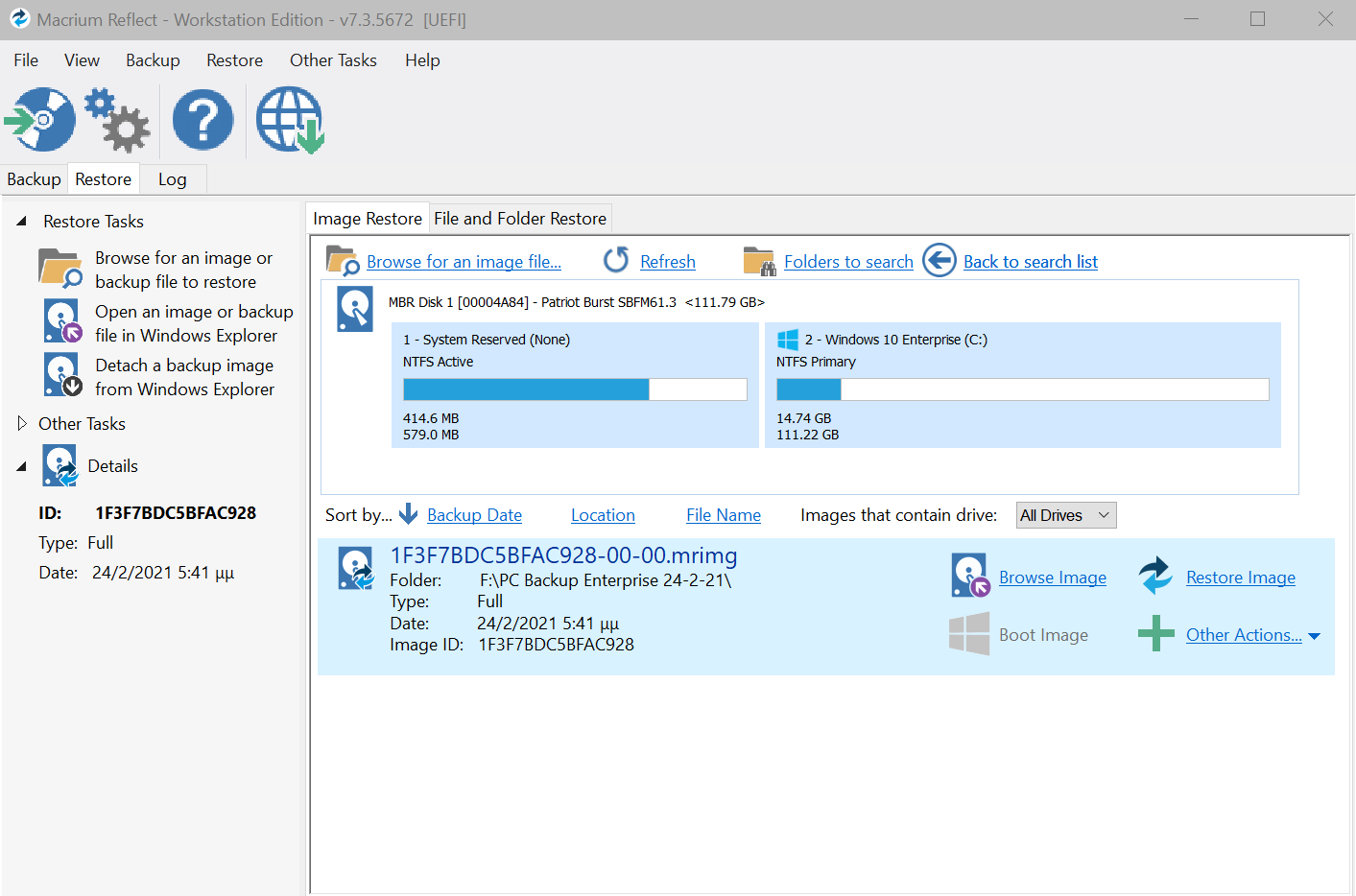Open the Restore menu
Viewport: 1356px width, 896px height.
point(234,60)
